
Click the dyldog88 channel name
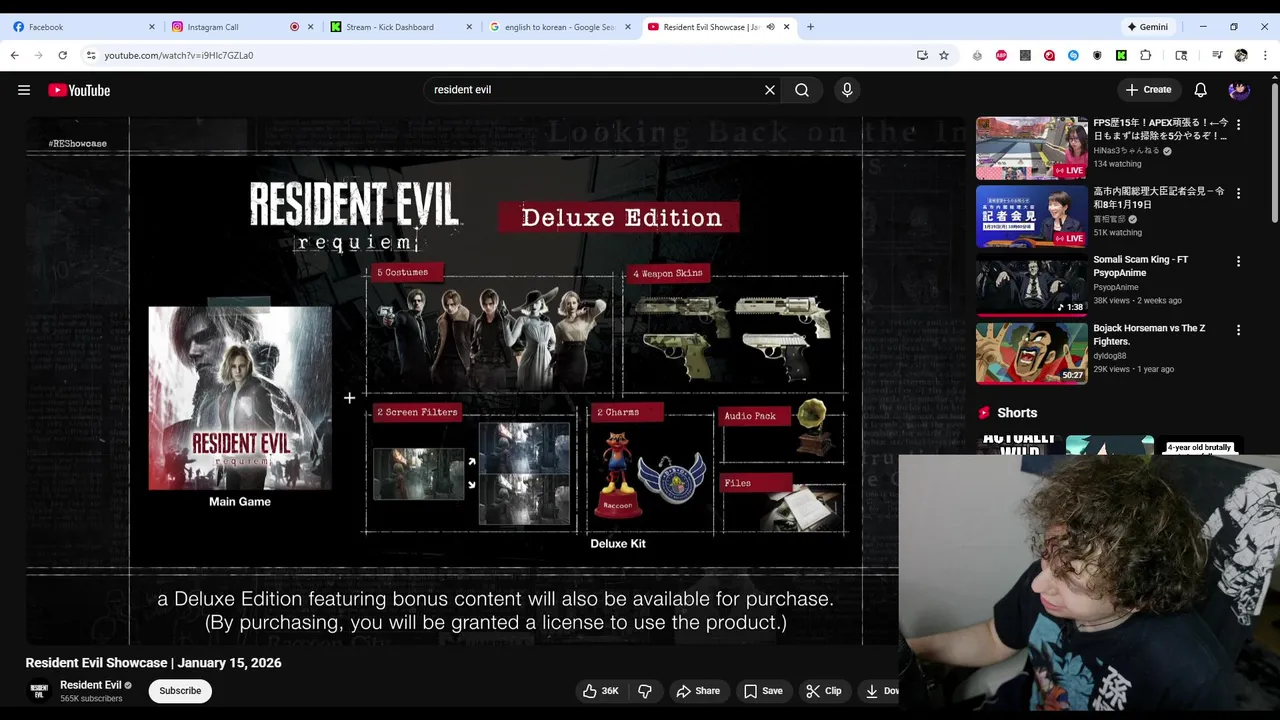[x=1111, y=356]
